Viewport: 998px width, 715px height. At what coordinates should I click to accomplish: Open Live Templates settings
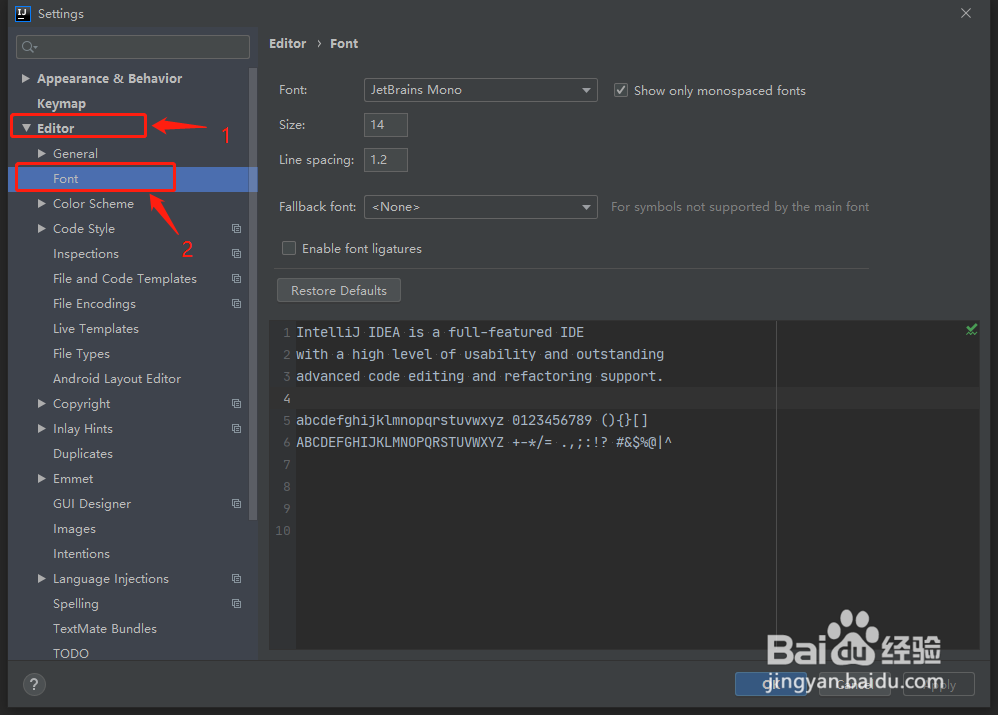pos(95,329)
